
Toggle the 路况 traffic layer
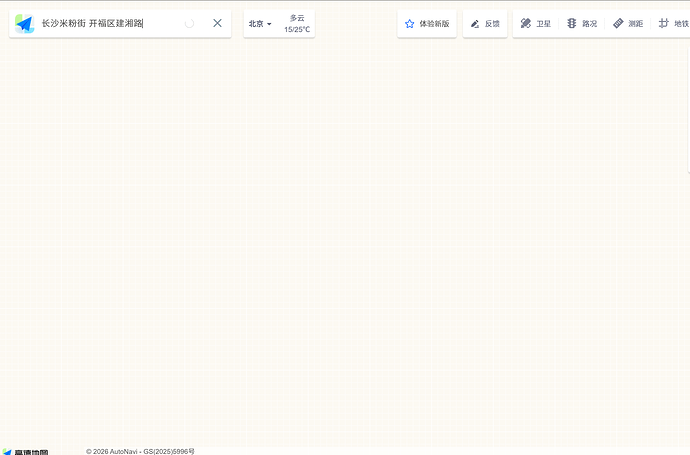point(582,23)
